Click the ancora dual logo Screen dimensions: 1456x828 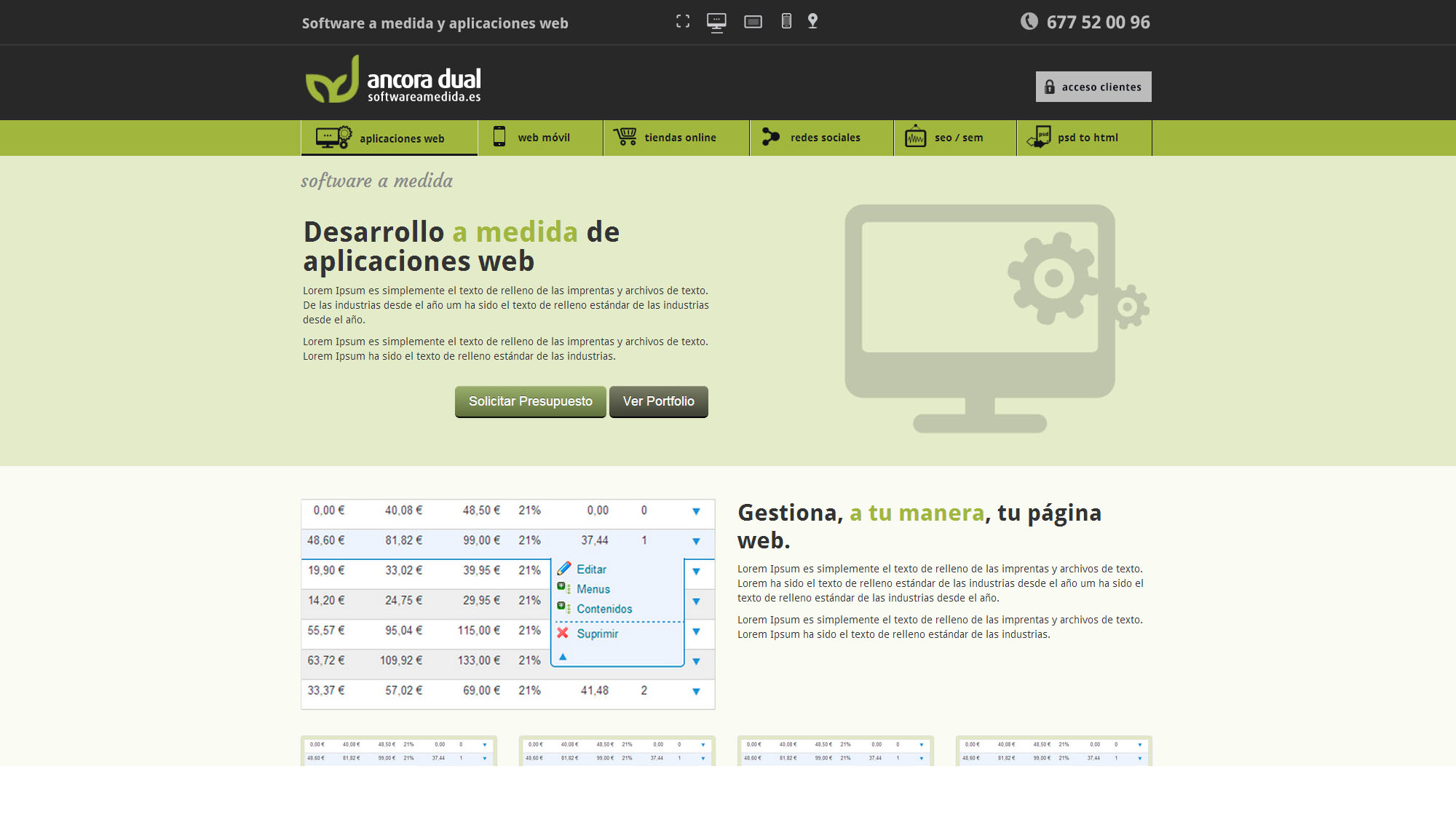coord(393,80)
